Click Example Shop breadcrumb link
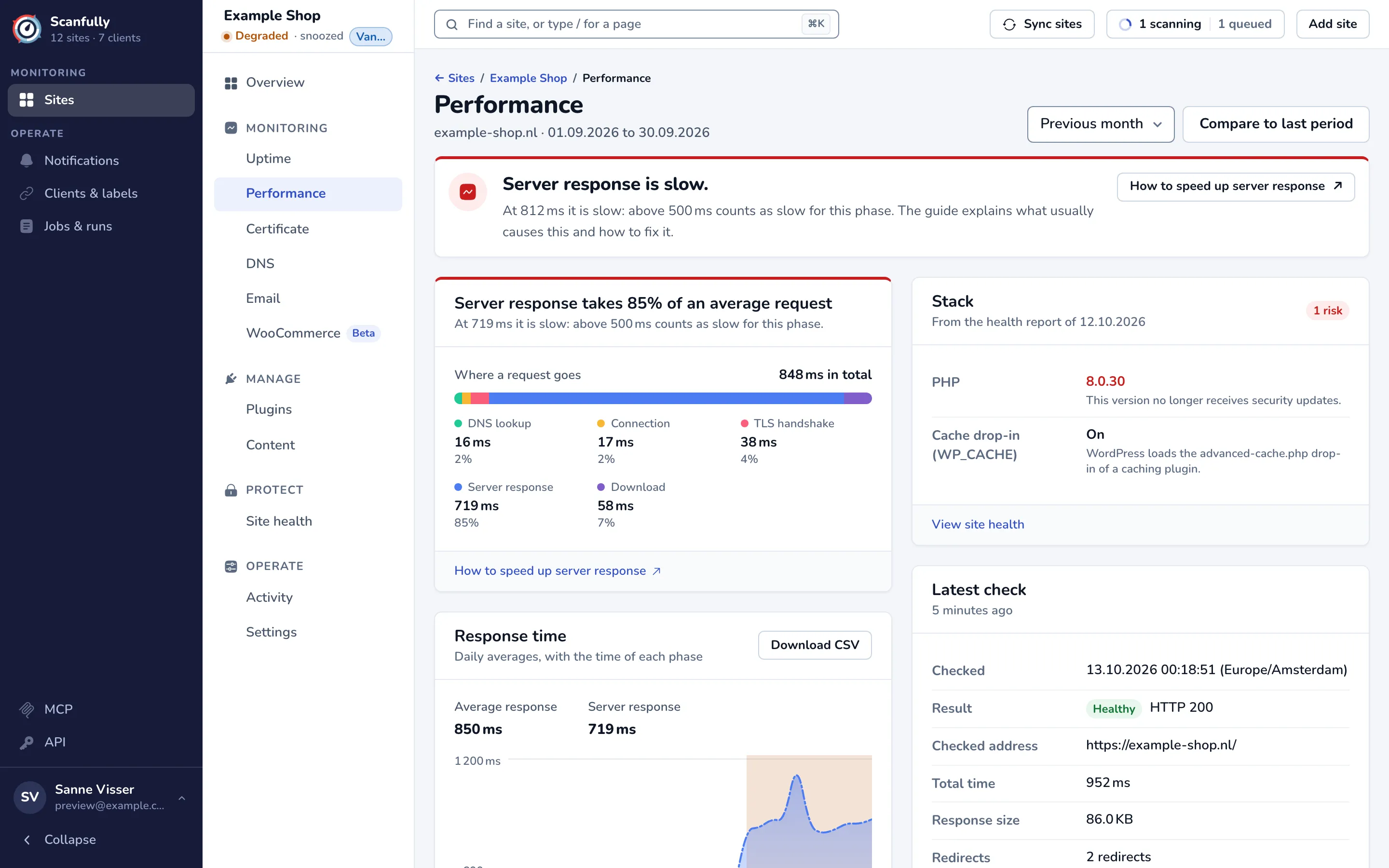Screen dimensions: 1389x868 point(528,78)
